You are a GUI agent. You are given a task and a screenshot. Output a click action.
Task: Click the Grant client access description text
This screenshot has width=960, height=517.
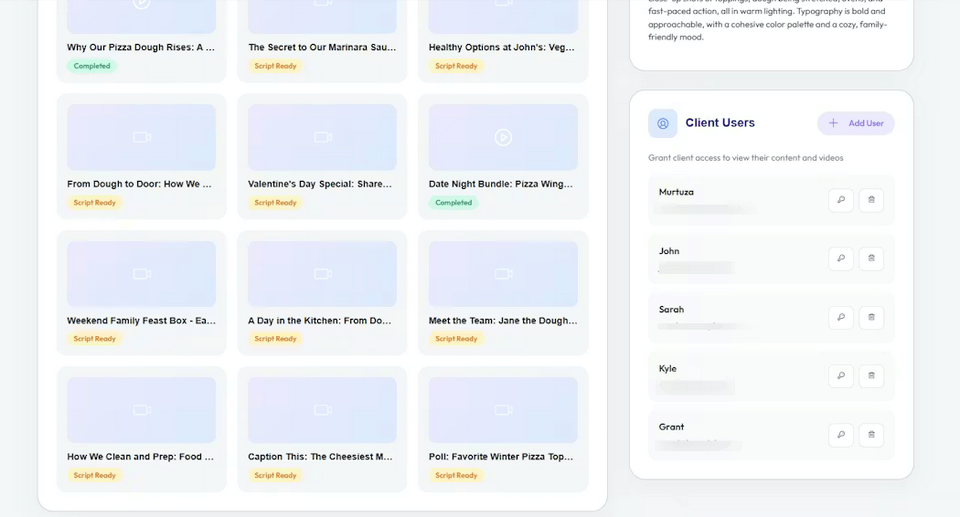click(x=746, y=158)
